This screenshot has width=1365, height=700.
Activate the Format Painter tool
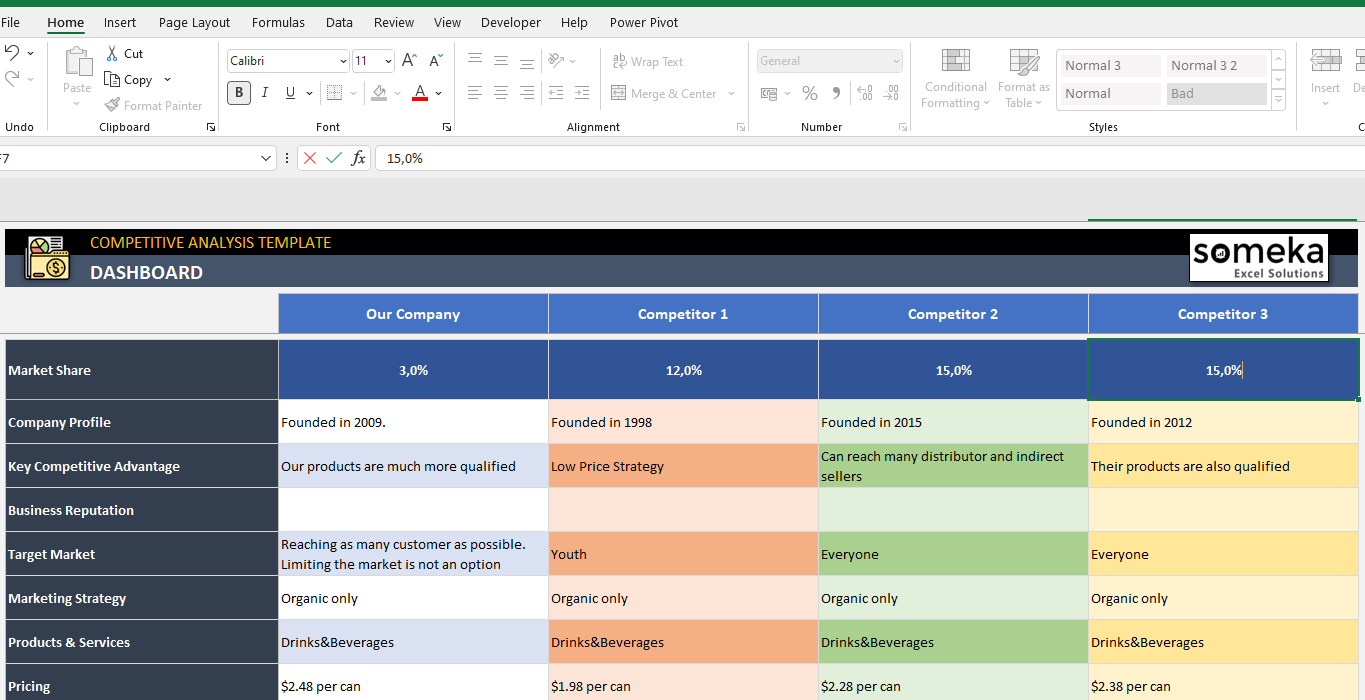(154, 105)
